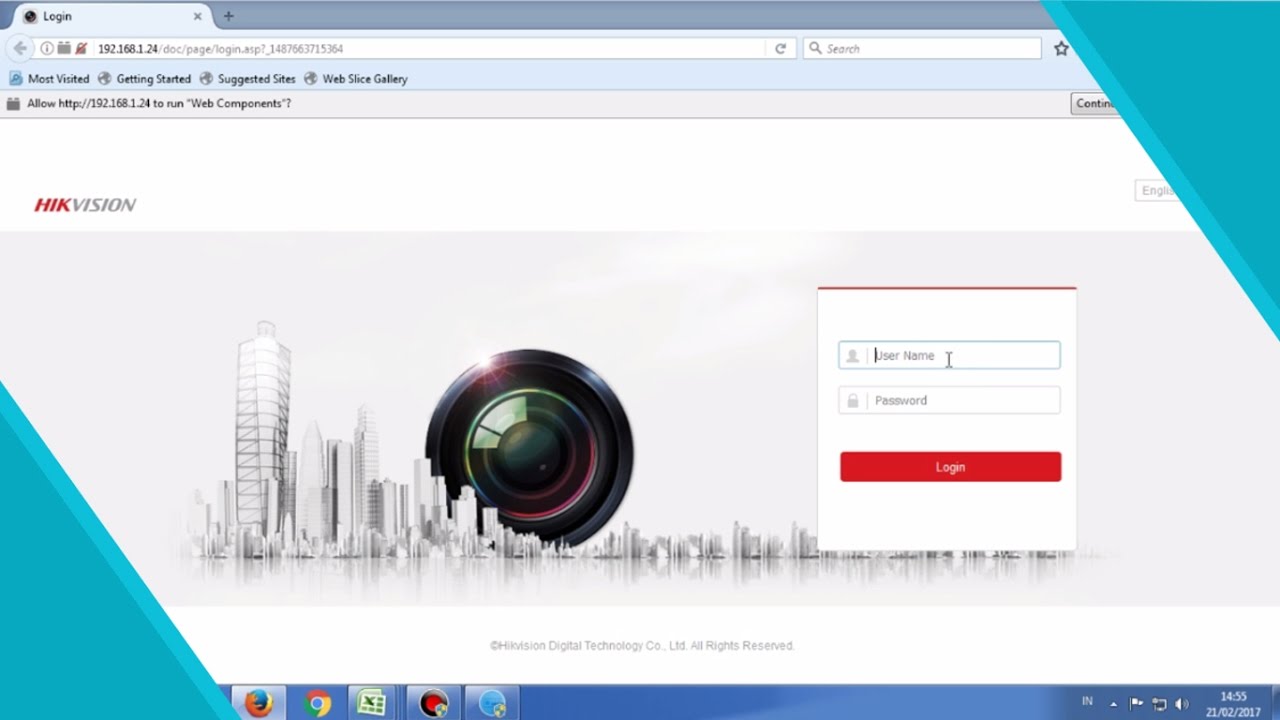Open a new tab with the plus button
Image resolution: width=1280 pixels, height=720 pixels.
(228, 16)
